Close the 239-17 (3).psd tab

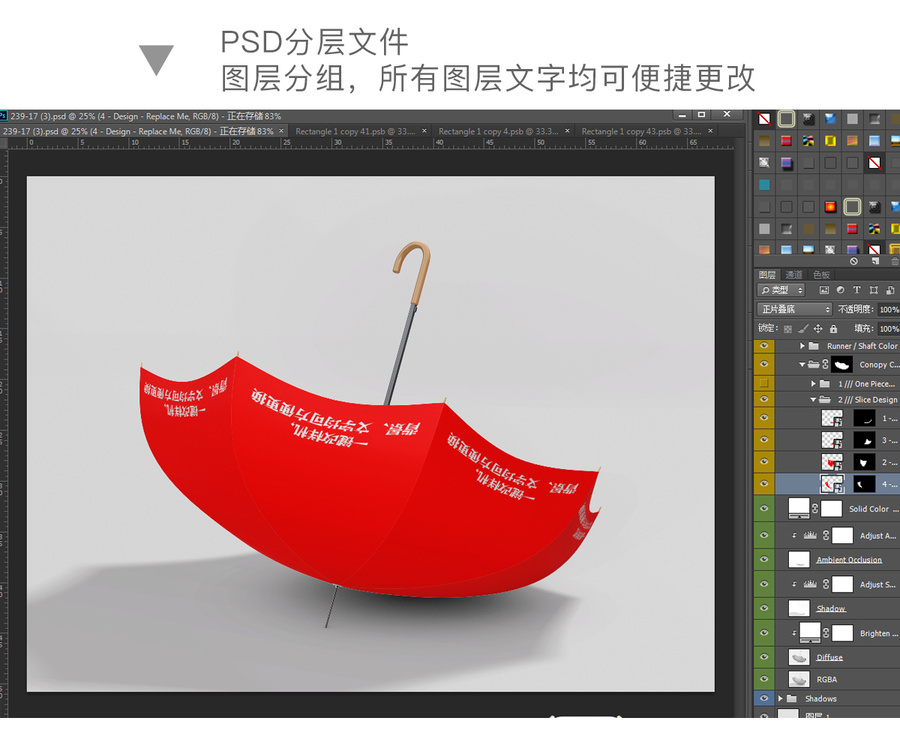click(x=281, y=131)
